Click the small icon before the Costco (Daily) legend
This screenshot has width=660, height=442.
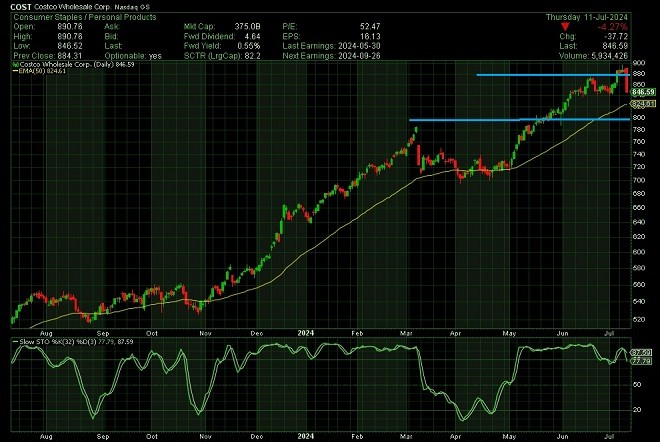coord(16,64)
